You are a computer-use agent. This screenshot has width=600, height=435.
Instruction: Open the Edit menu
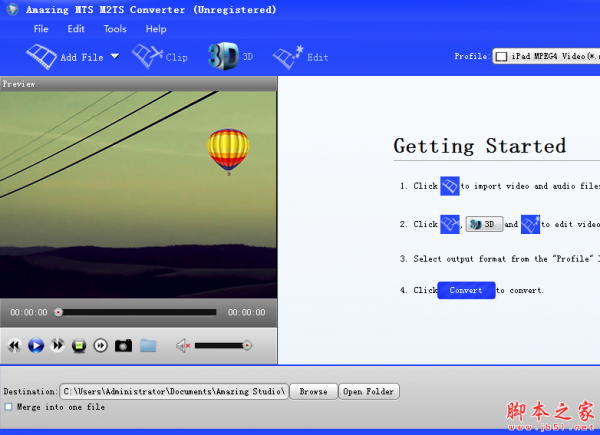pyautogui.click(x=76, y=29)
